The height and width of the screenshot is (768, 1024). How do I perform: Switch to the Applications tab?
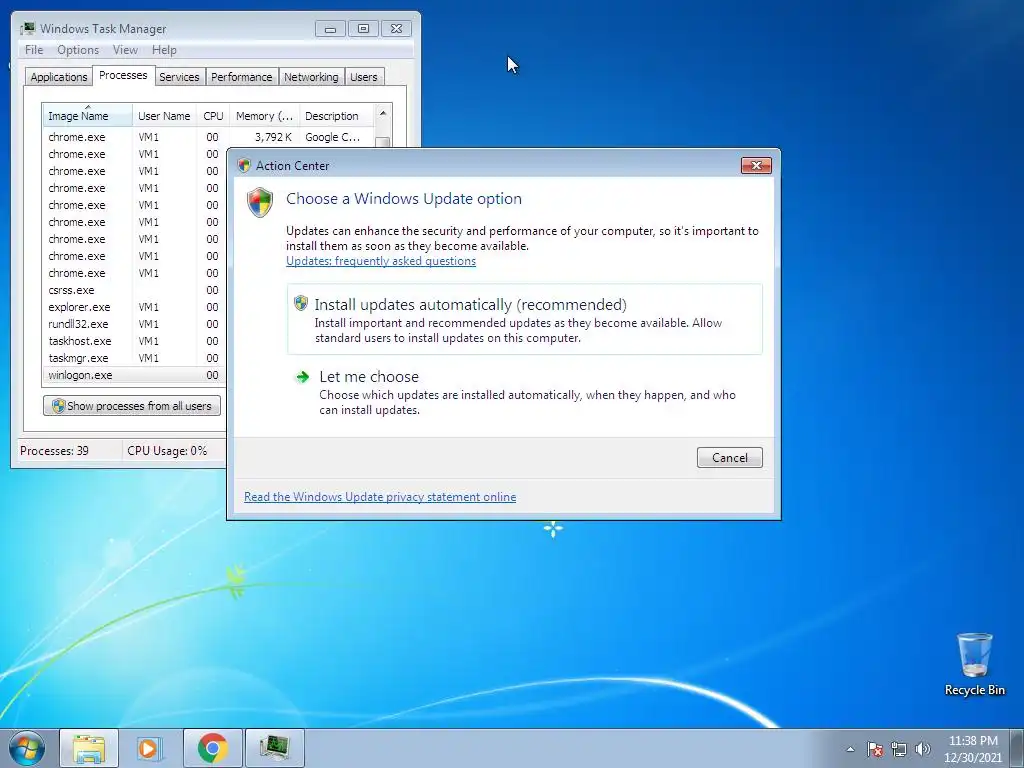(59, 76)
